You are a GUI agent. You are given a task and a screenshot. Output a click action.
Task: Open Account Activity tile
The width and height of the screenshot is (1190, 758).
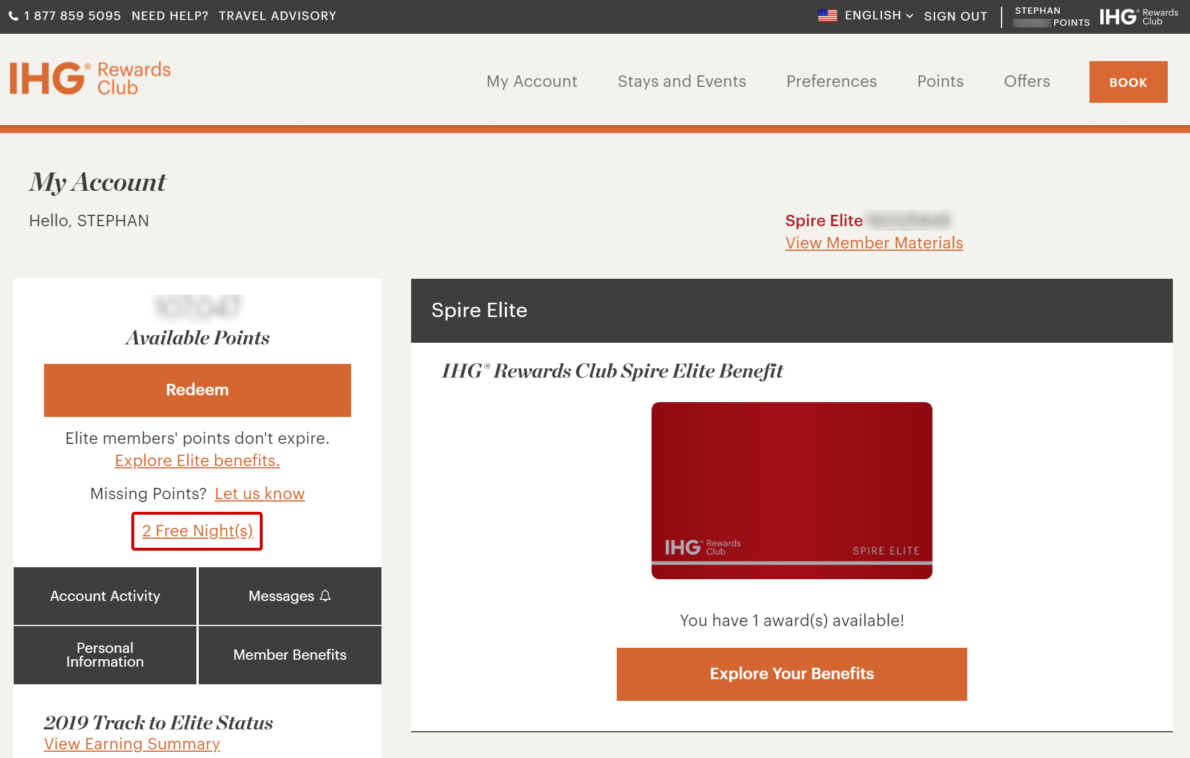tap(105, 596)
